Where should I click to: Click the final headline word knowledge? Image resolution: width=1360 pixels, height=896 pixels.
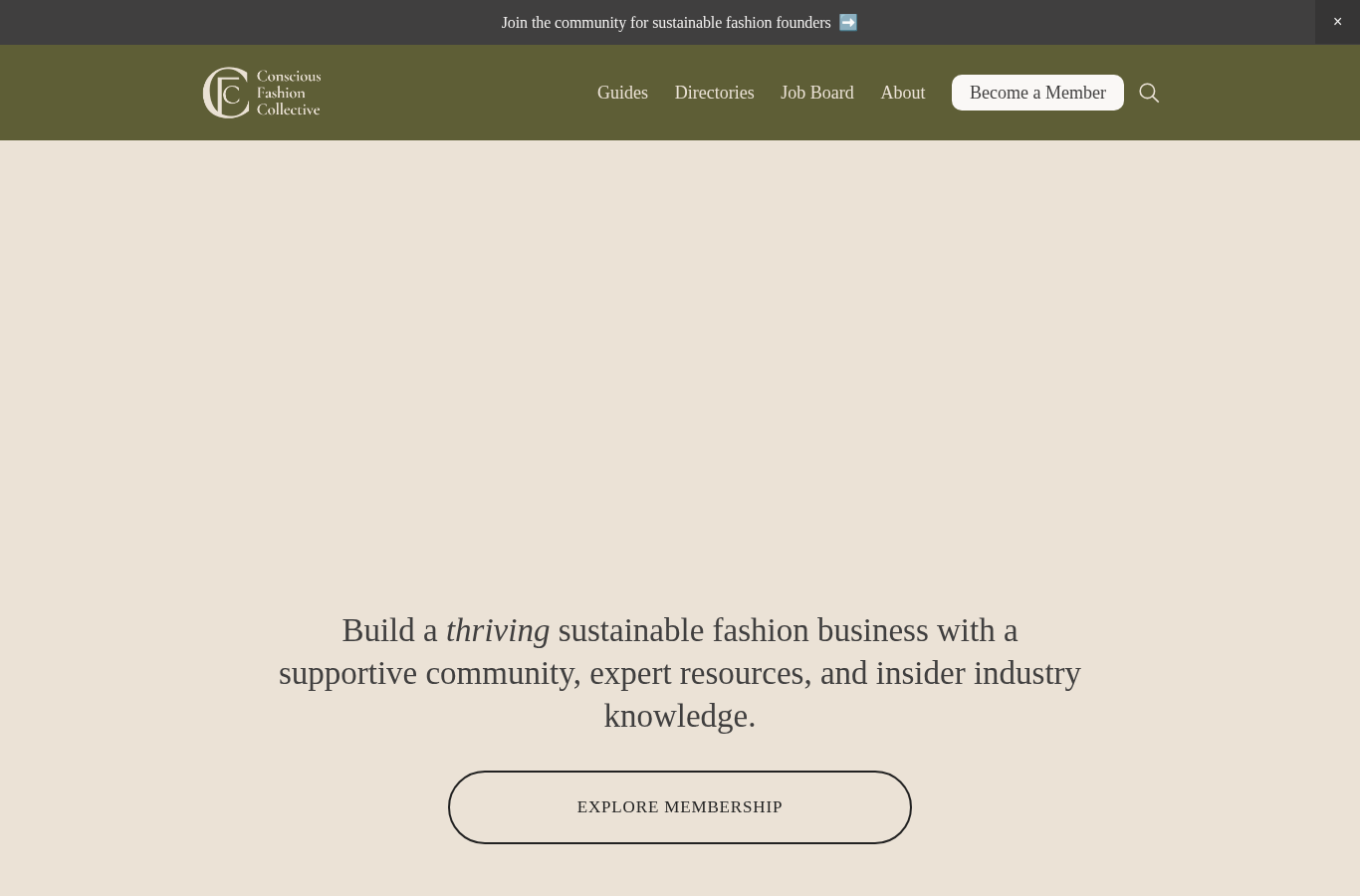point(680,716)
